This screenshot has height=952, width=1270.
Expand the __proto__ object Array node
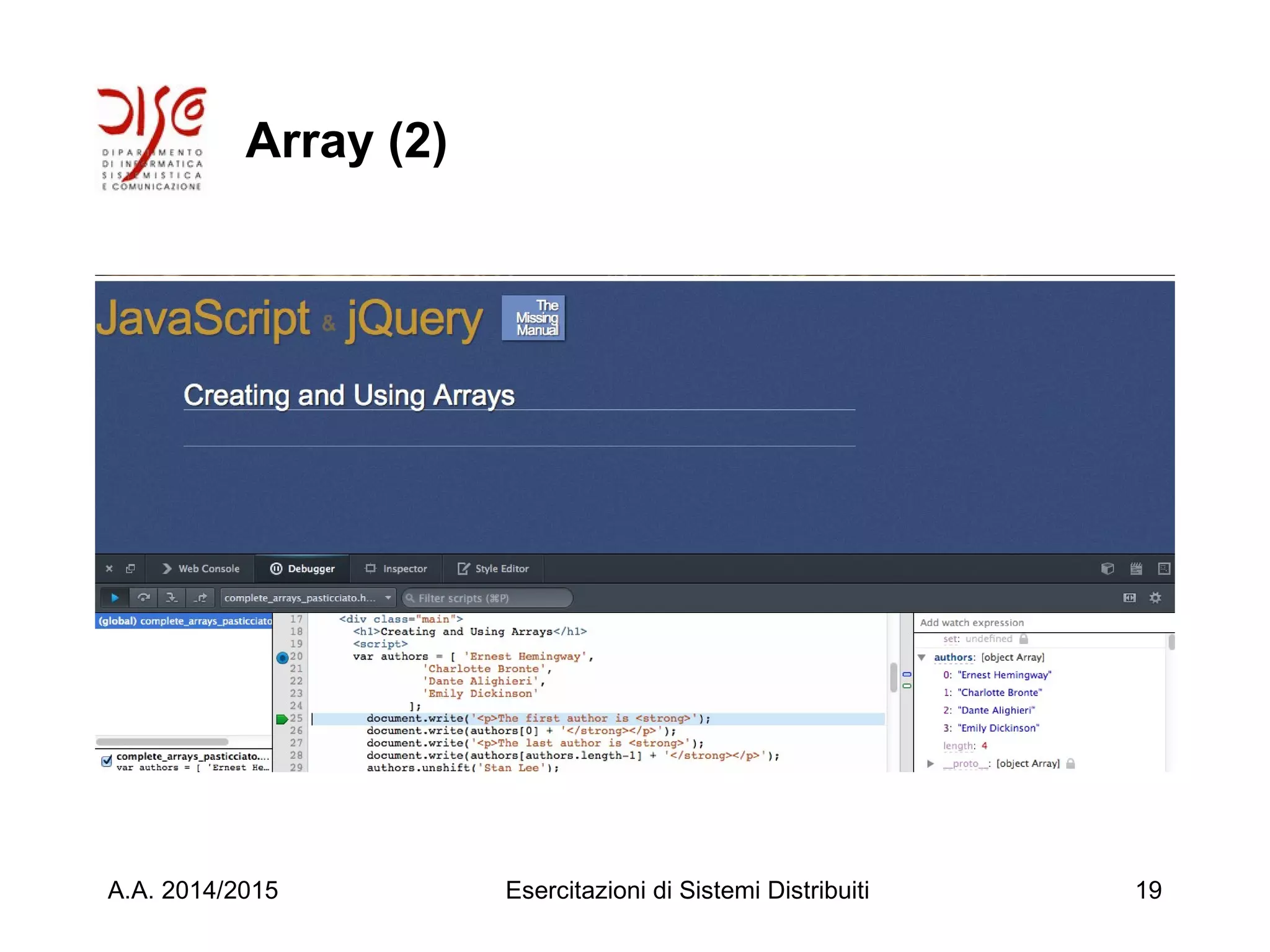pyautogui.click(x=930, y=764)
